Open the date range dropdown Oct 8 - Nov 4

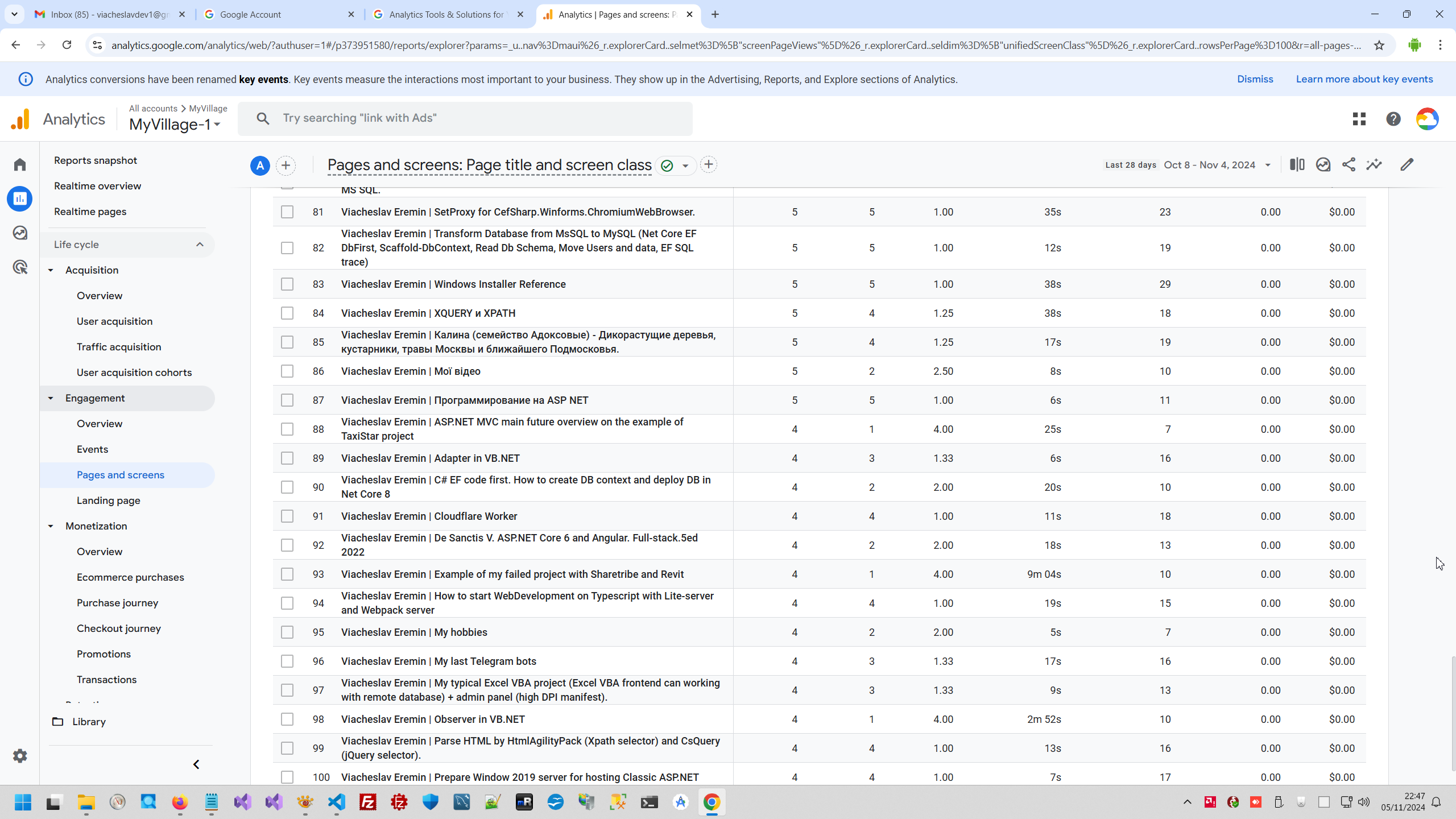coord(1217,165)
